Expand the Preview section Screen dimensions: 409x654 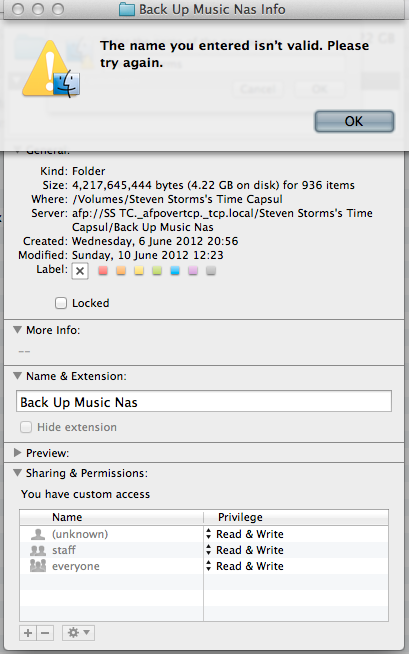(18, 453)
